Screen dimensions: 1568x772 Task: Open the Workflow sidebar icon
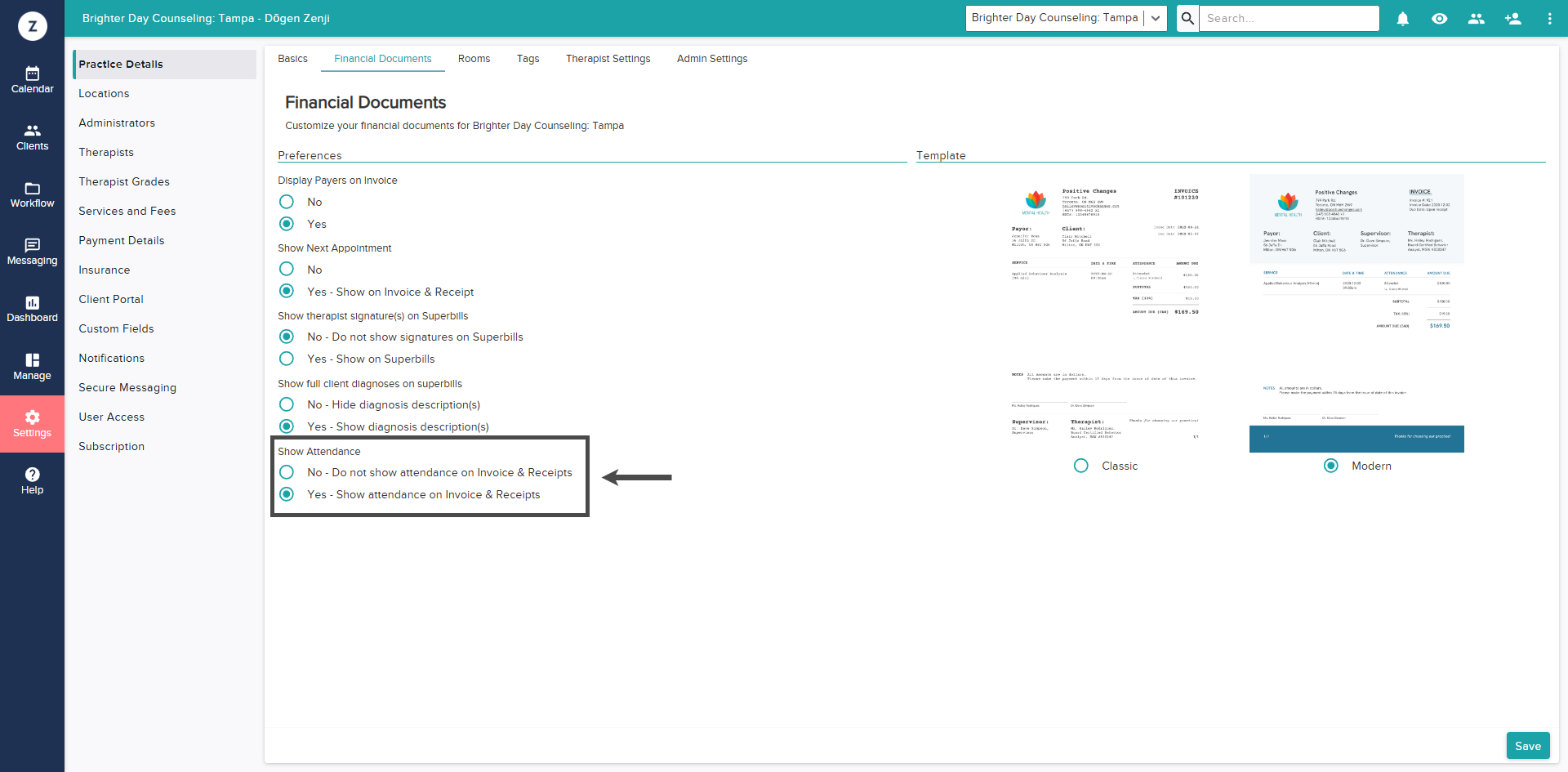point(33,194)
